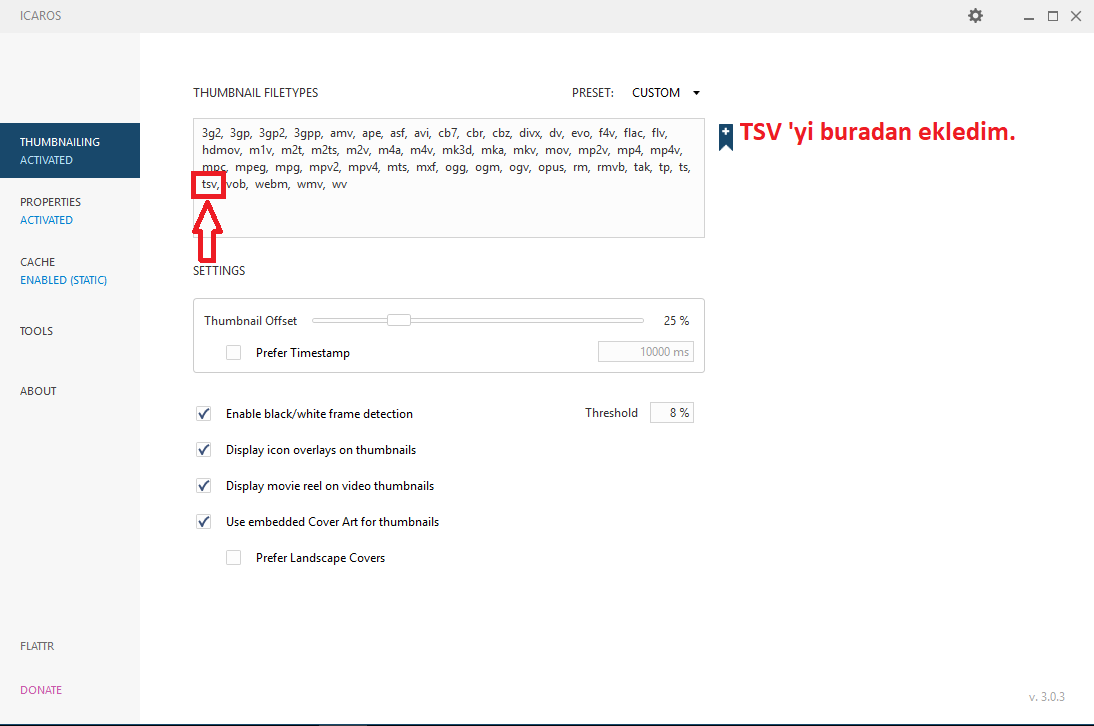Screen dimensions: 1094x726
Task: Adjust the Thumbnail Offset slider handle
Action: tap(399, 320)
